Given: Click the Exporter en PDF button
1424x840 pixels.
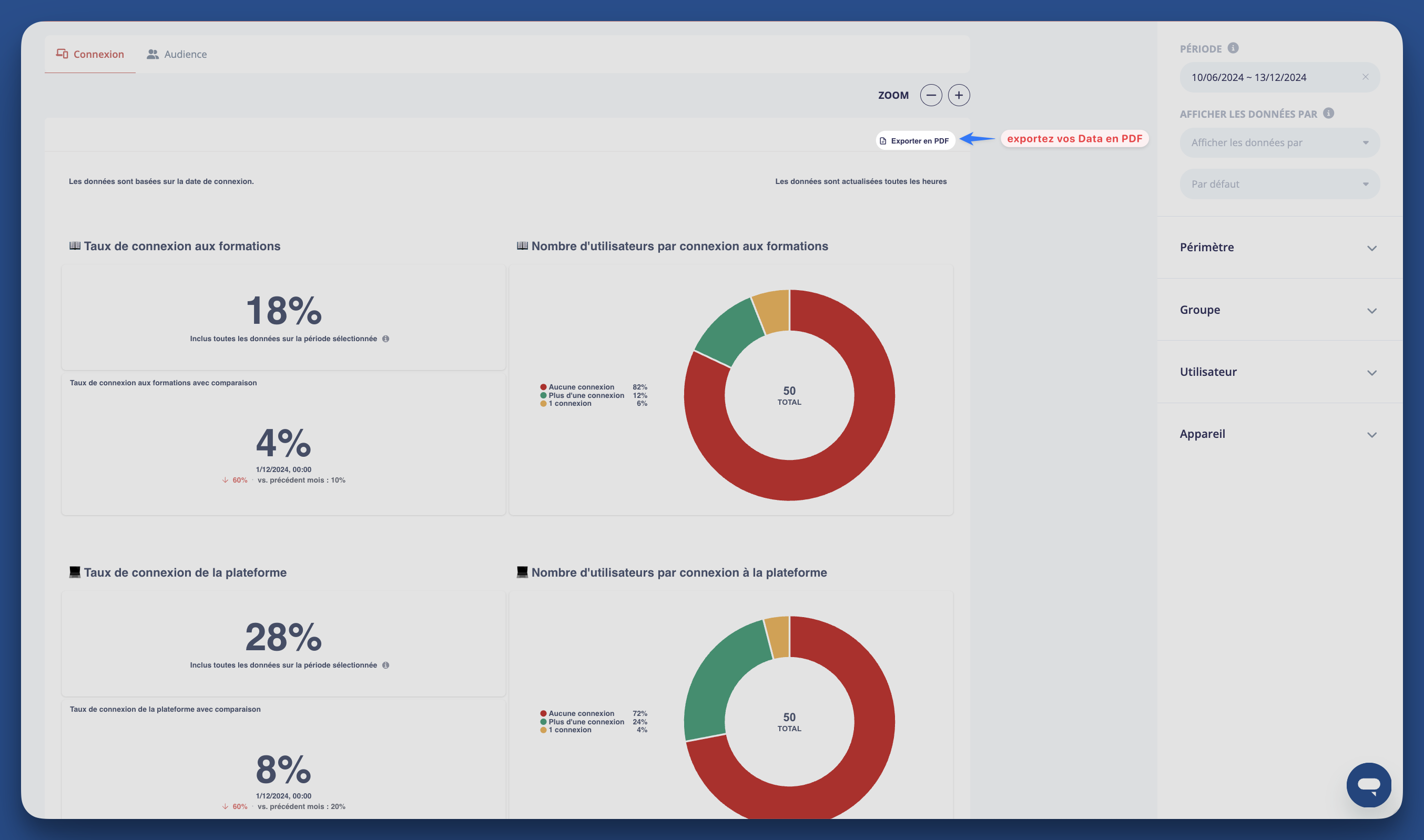Looking at the screenshot, I should (914, 140).
